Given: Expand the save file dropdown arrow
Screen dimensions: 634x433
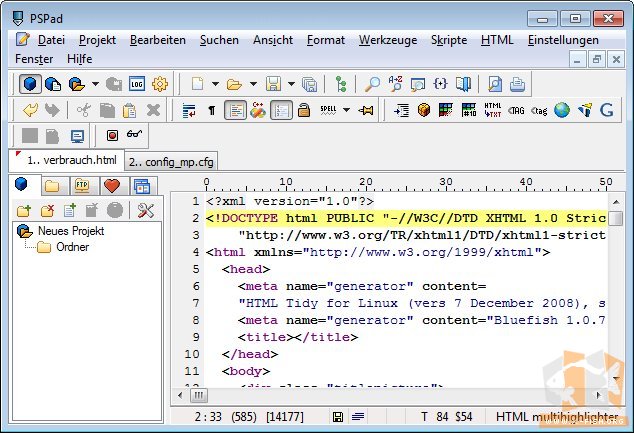Looking at the screenshot, I should tap(292, 84).
